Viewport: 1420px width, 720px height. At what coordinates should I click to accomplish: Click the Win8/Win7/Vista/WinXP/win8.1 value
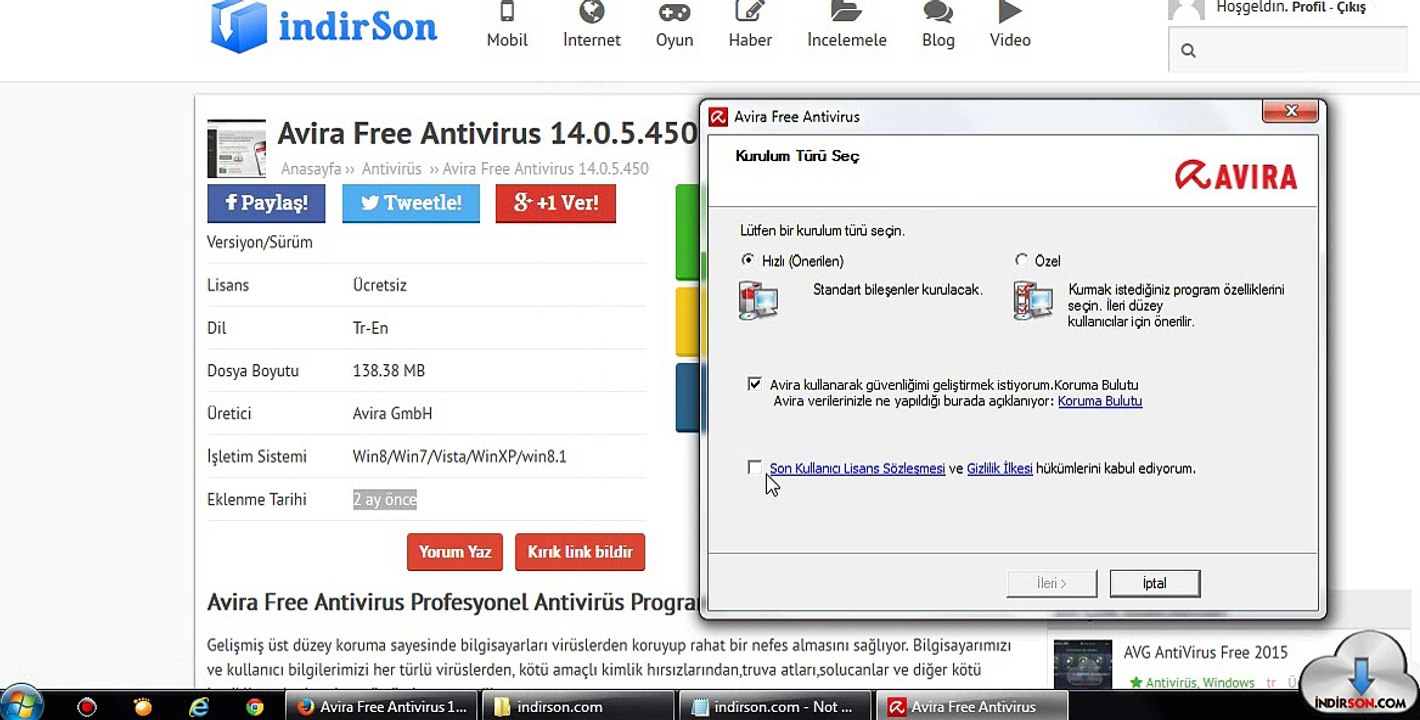(459, 457)
